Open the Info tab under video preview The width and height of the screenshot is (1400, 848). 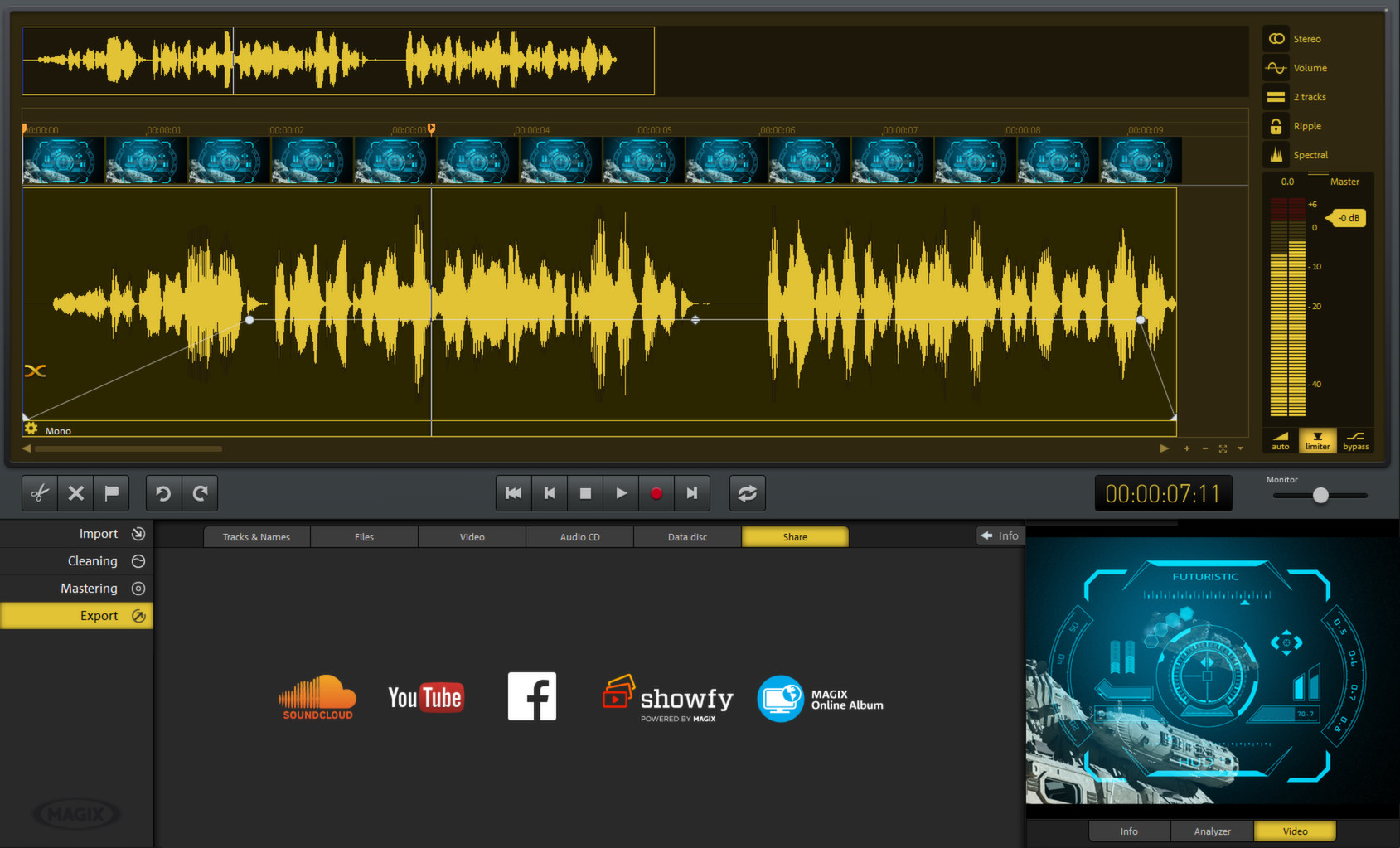point(1129,831)
